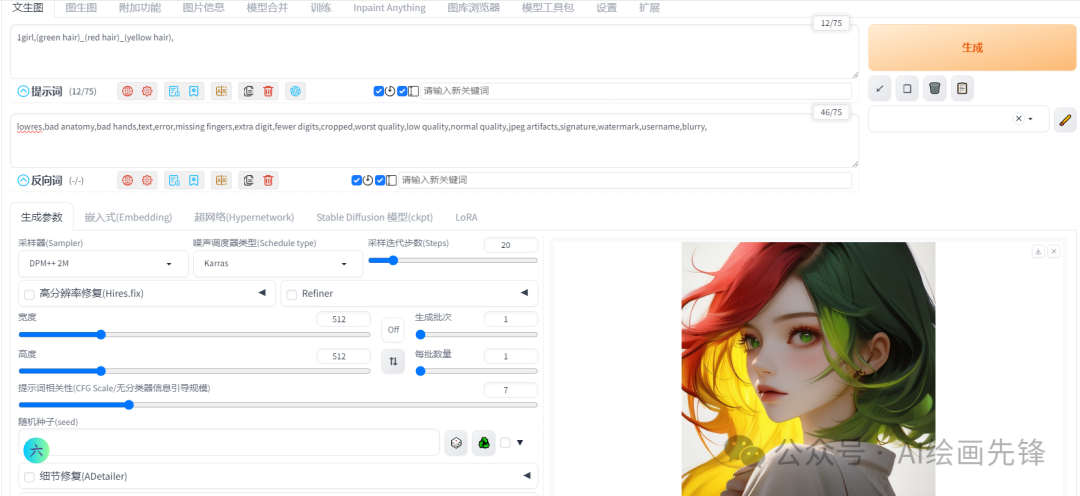This screenshot has height=496, width=1080.
Task: Click the dice random seed button
Action: tap(455, 443)
